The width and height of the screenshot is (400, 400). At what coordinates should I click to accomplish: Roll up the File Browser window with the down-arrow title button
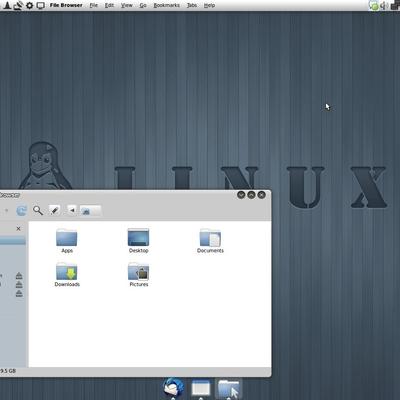(x=241, y=195)
